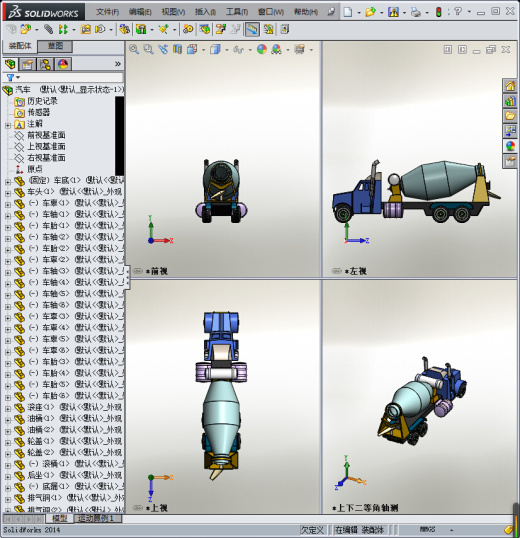The image size is (520, 538).
Task: Open the ConfigurationManager tab icon
Action: click(x=45, y=64)
